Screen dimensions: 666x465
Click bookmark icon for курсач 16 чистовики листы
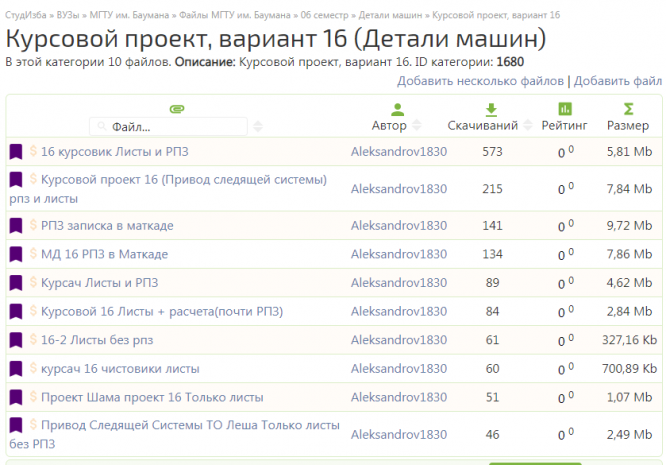coord(16,369)
